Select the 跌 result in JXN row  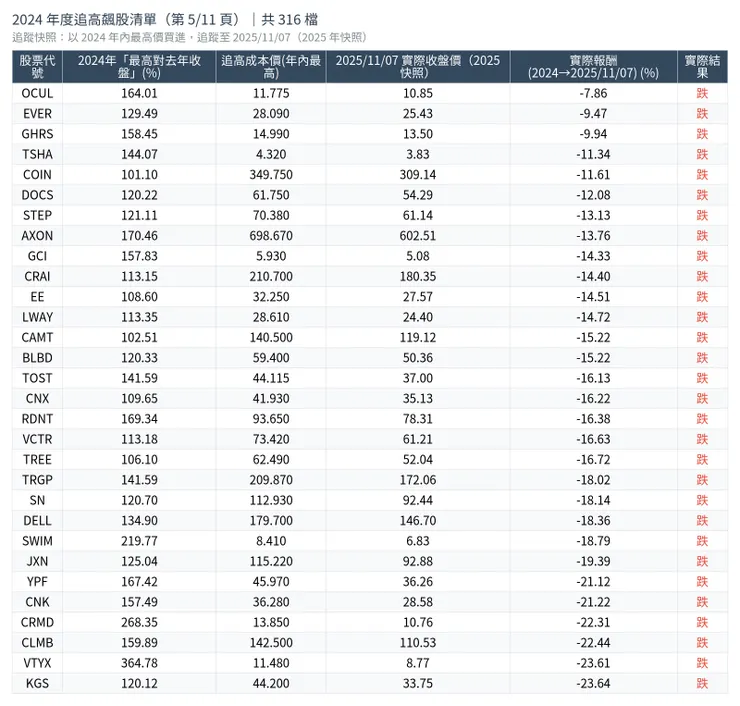(702, 561)
